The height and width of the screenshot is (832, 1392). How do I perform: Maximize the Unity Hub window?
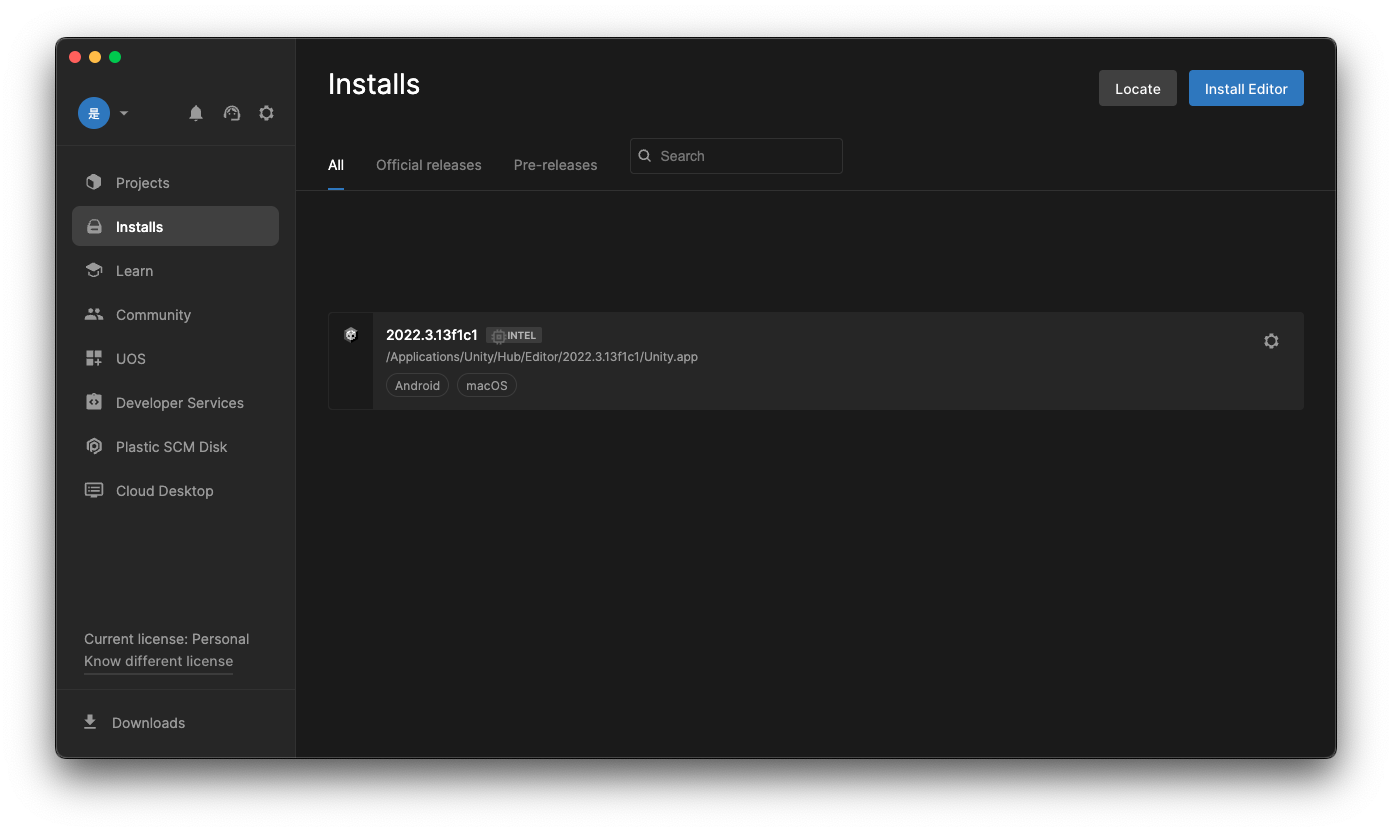click(x=115, y=57)
